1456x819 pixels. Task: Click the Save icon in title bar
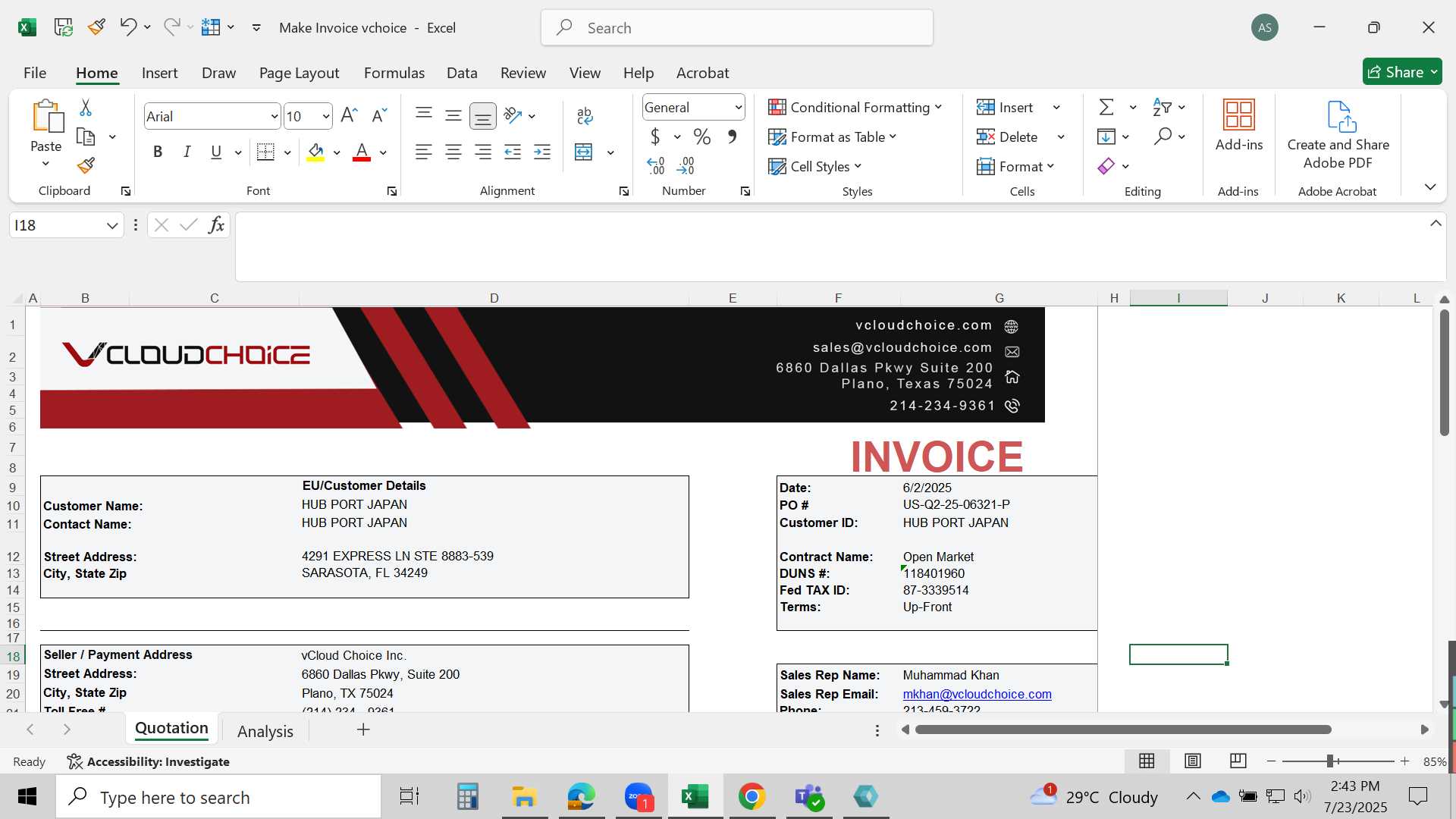coord(64,27)
